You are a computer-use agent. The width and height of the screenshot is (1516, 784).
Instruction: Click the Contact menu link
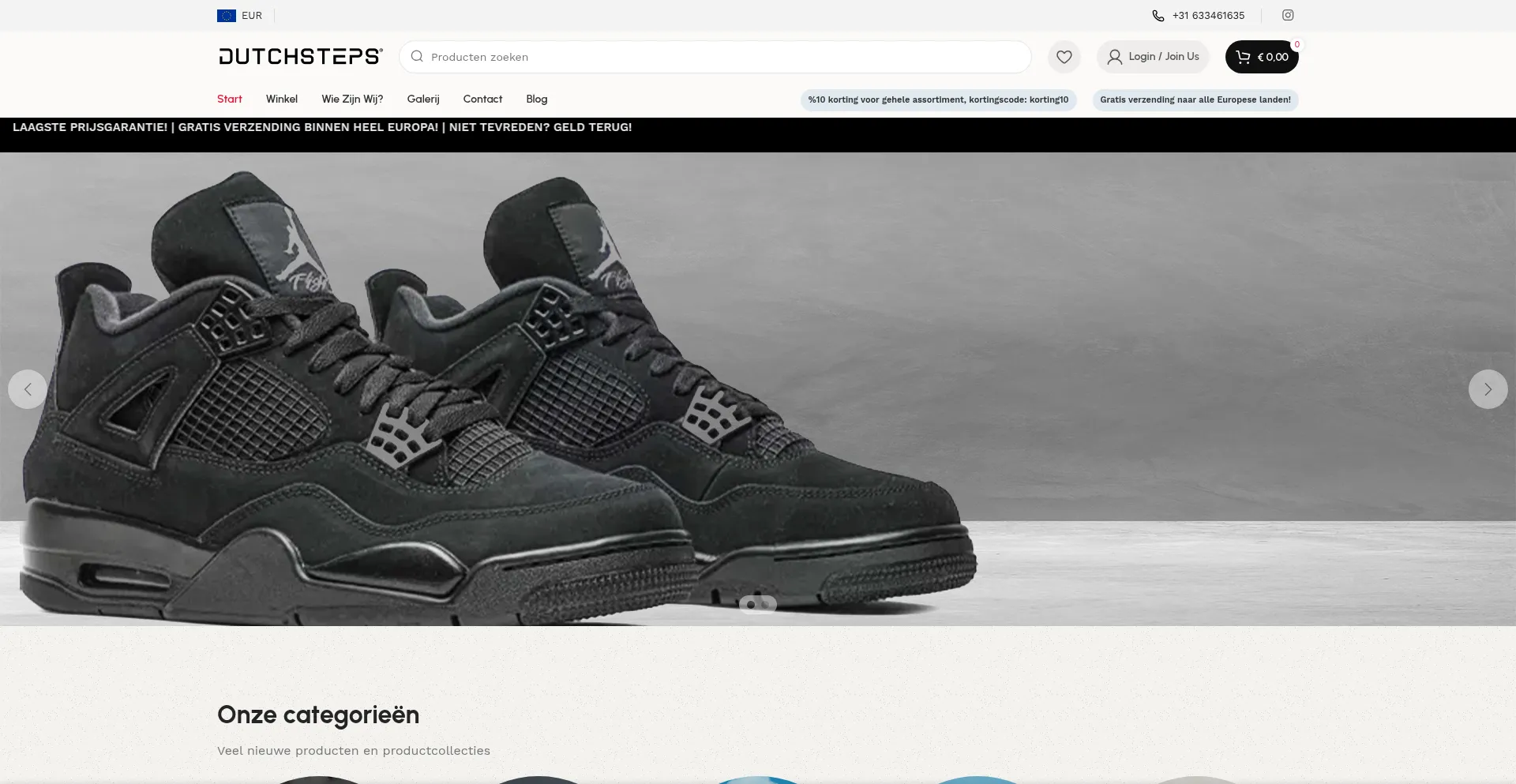(x=482, y=99)
